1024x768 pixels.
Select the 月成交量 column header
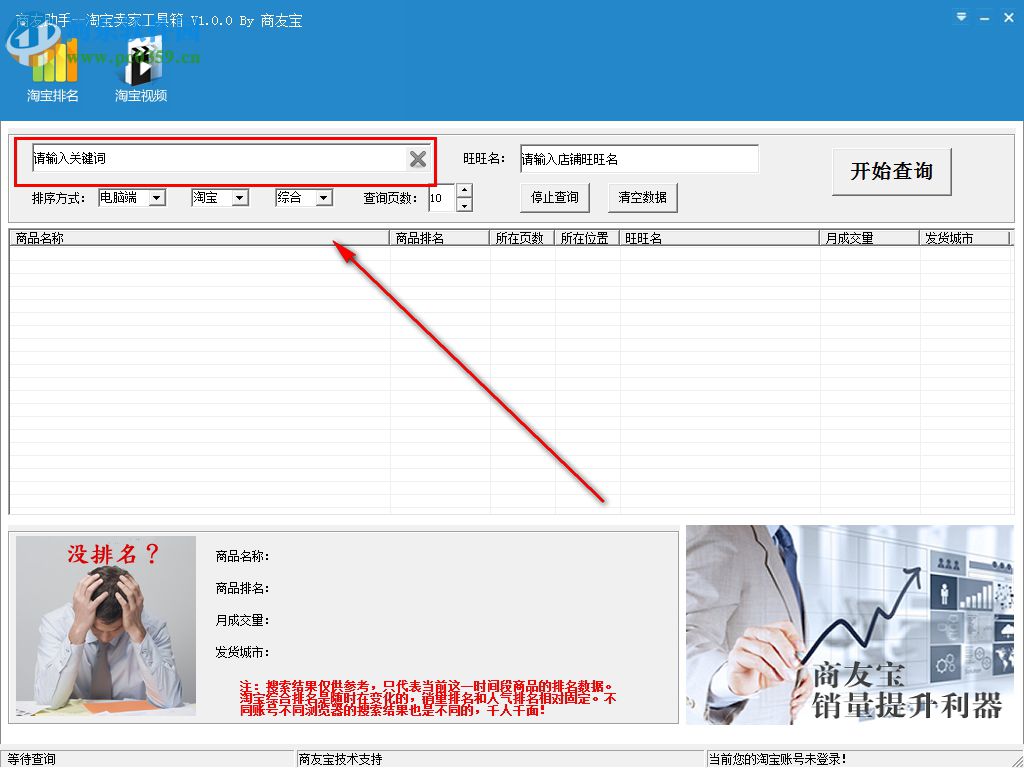pos(864,237)
